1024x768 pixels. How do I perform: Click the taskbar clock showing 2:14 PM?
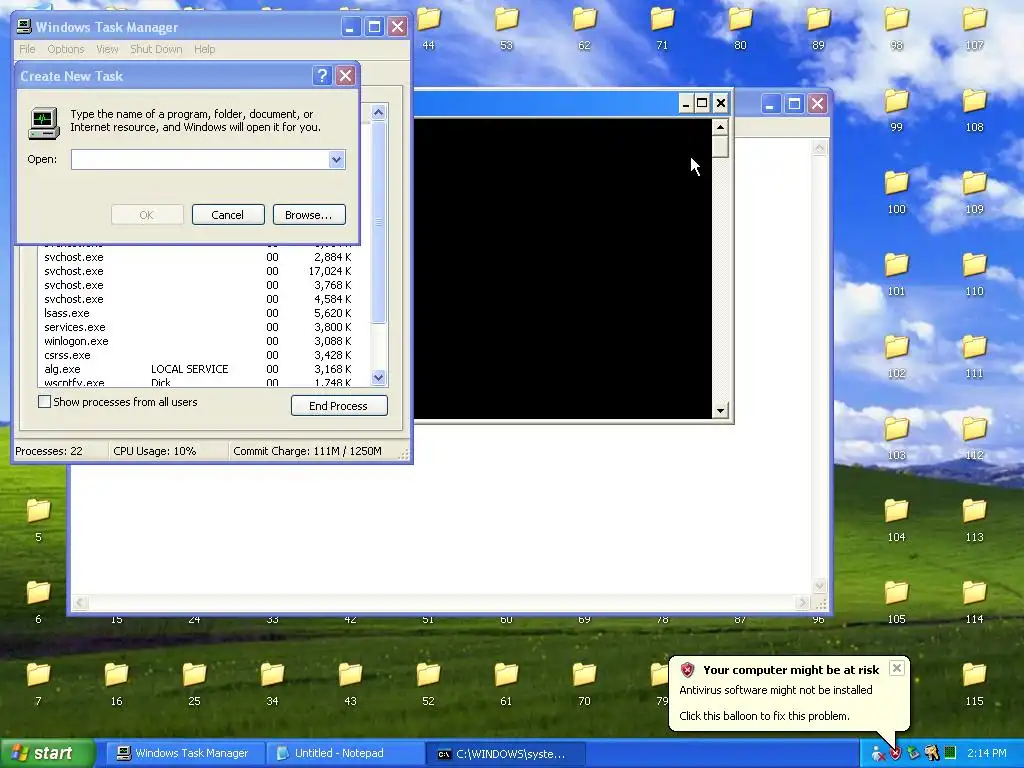(987, 754)
